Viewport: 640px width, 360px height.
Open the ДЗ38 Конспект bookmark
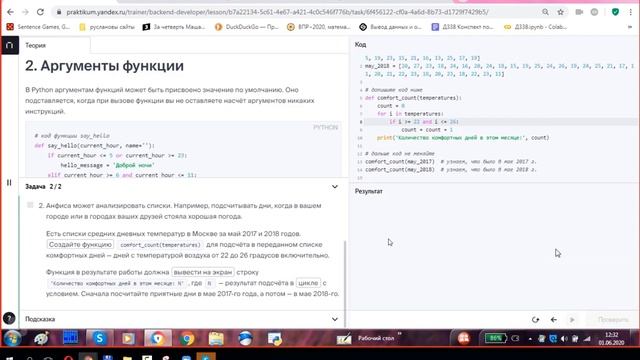click(462, 27)
